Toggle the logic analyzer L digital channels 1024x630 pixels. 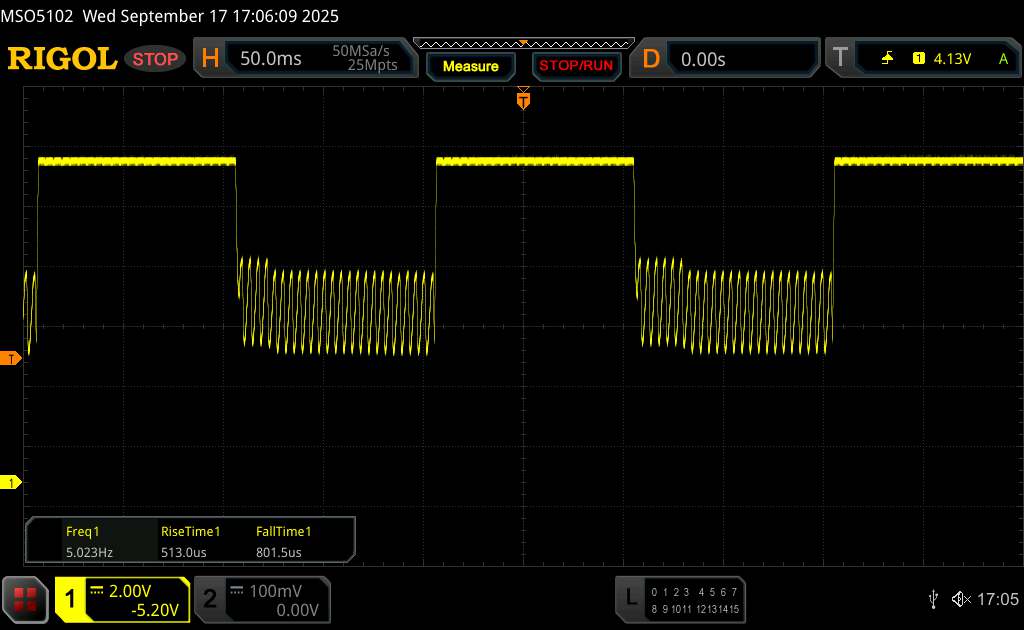pos(680,598)
